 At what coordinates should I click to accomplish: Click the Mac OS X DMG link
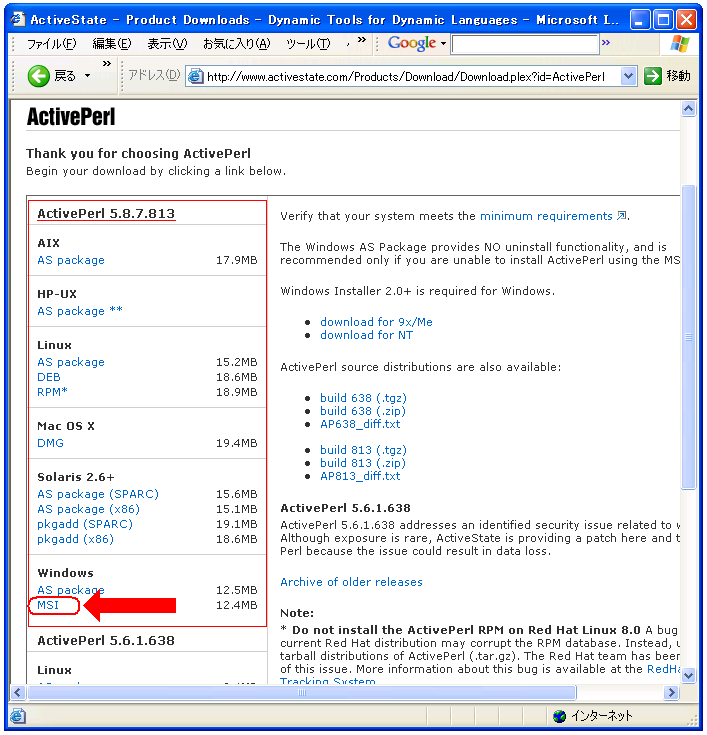[x=50, y=443]
